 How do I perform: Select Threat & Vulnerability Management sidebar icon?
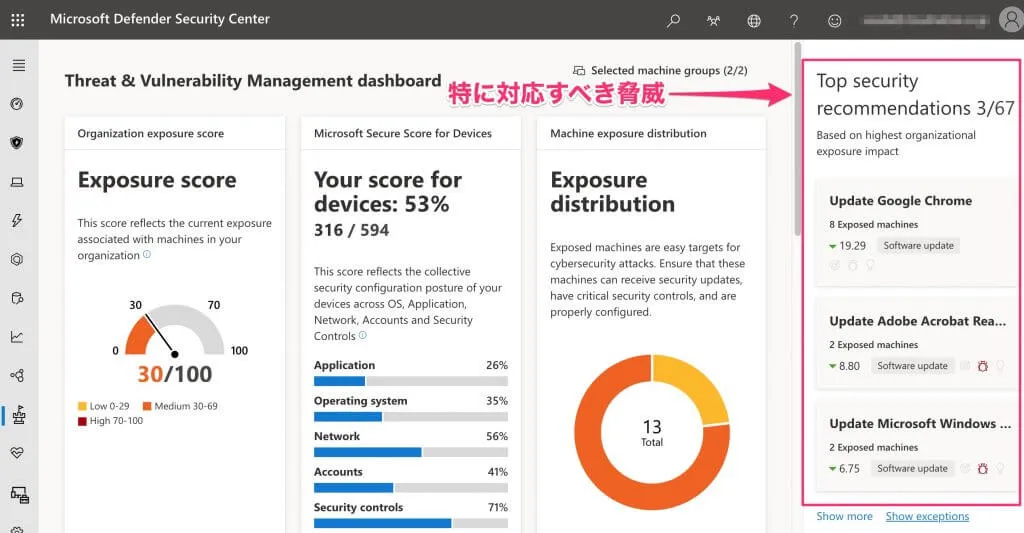[18, 415]
